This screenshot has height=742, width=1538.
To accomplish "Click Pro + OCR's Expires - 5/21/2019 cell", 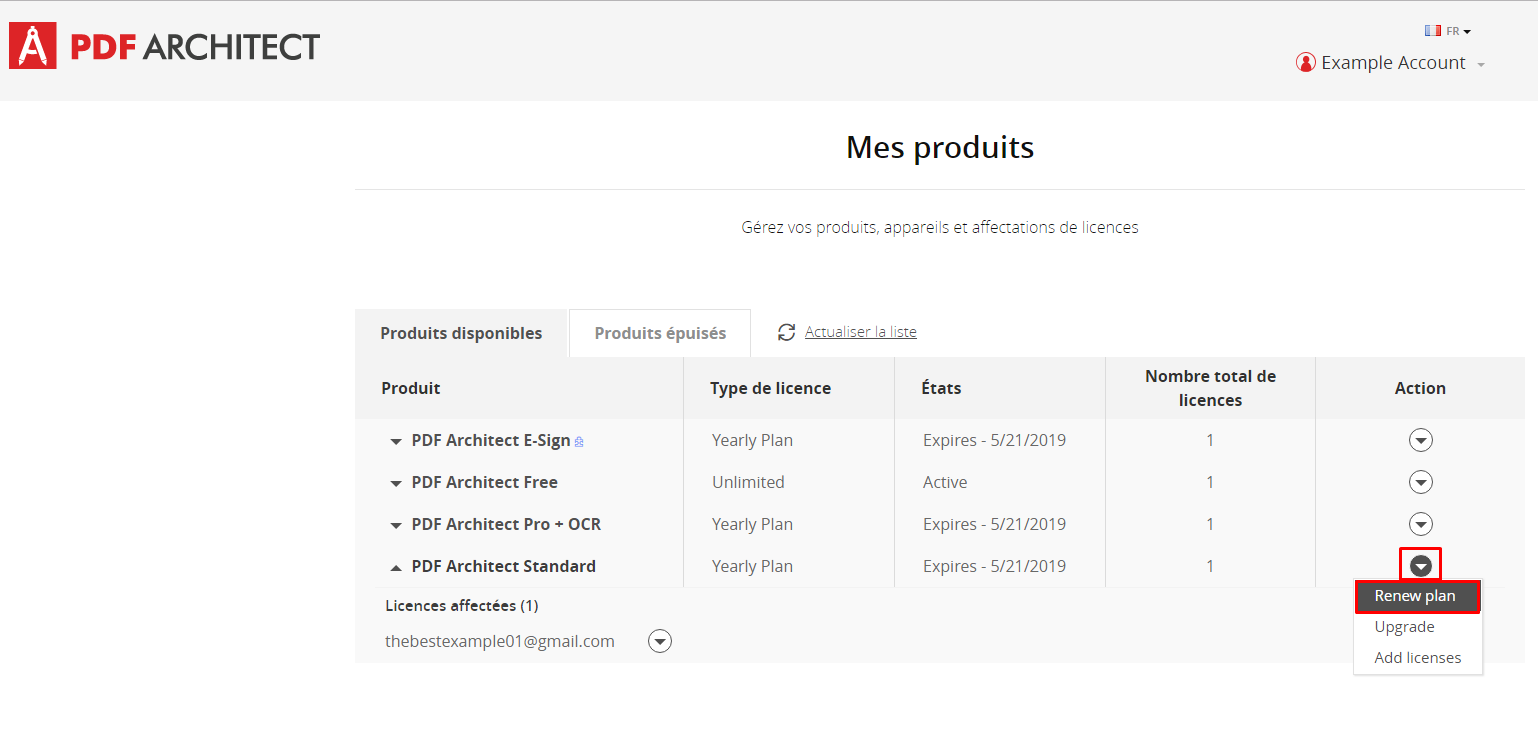I will click(994, 524).
